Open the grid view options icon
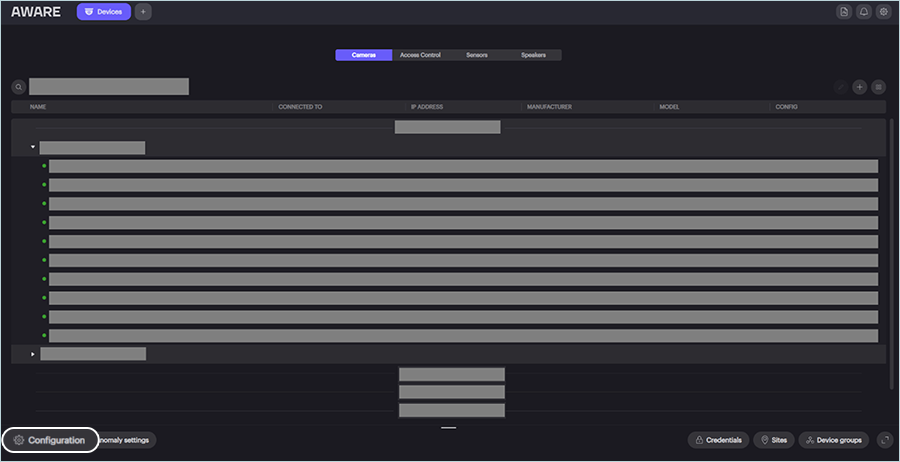Screen dimensions: 900x462 878,87
